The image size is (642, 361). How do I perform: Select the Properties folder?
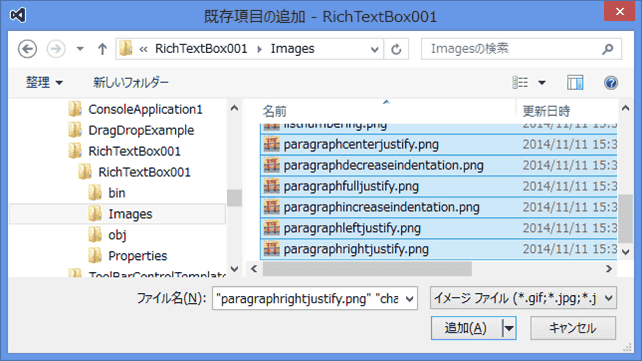(138, 256)
